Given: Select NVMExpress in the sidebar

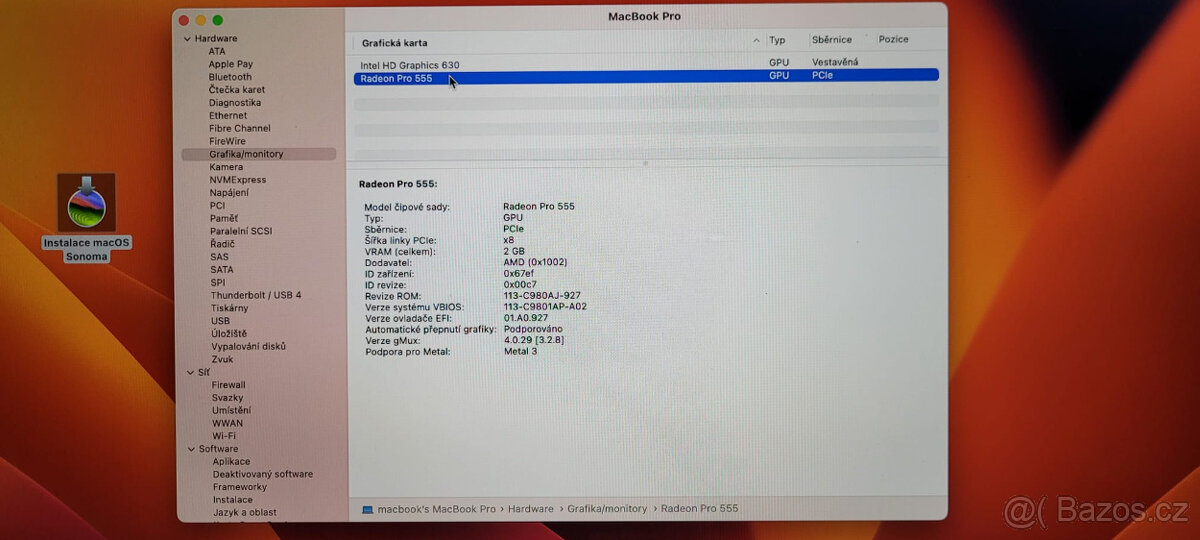Looking at the screenshot, I should click(x=238, y=180).
